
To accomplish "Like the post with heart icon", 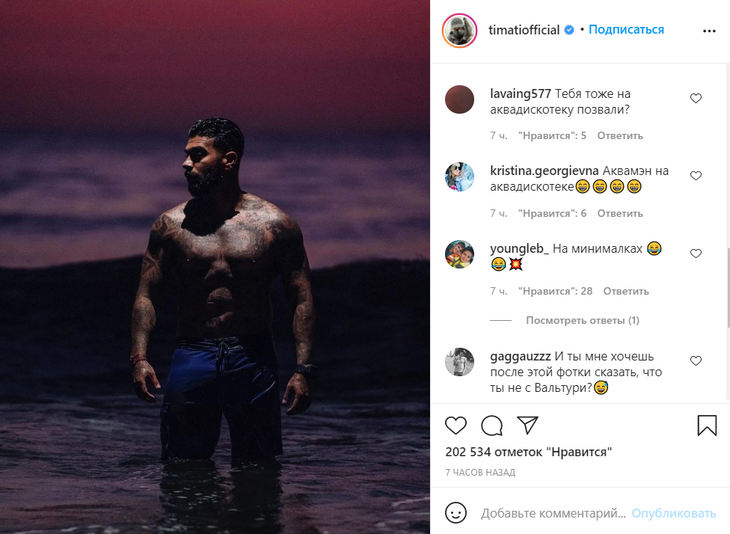I will [x=456, y=426].
